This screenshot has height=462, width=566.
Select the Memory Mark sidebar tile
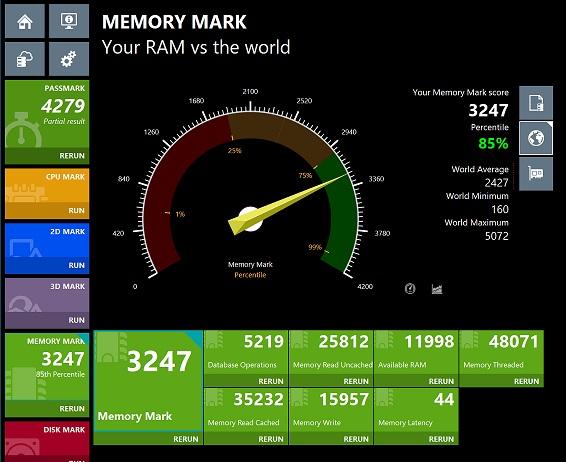pyautogui.click(x=47, y=375)
